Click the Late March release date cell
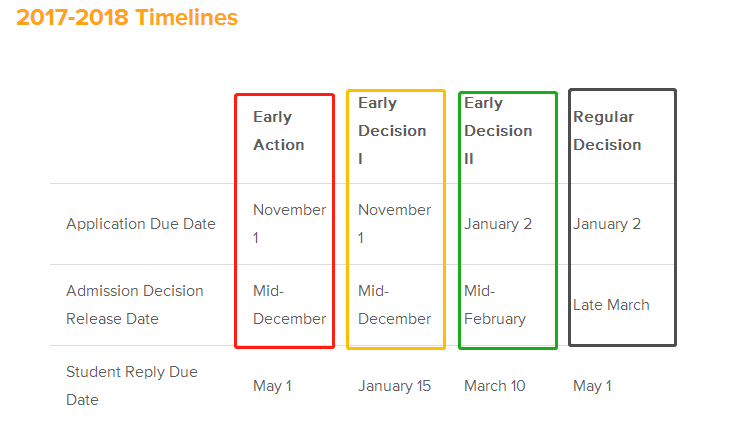748x436 pixels. [x=611, y=305]
